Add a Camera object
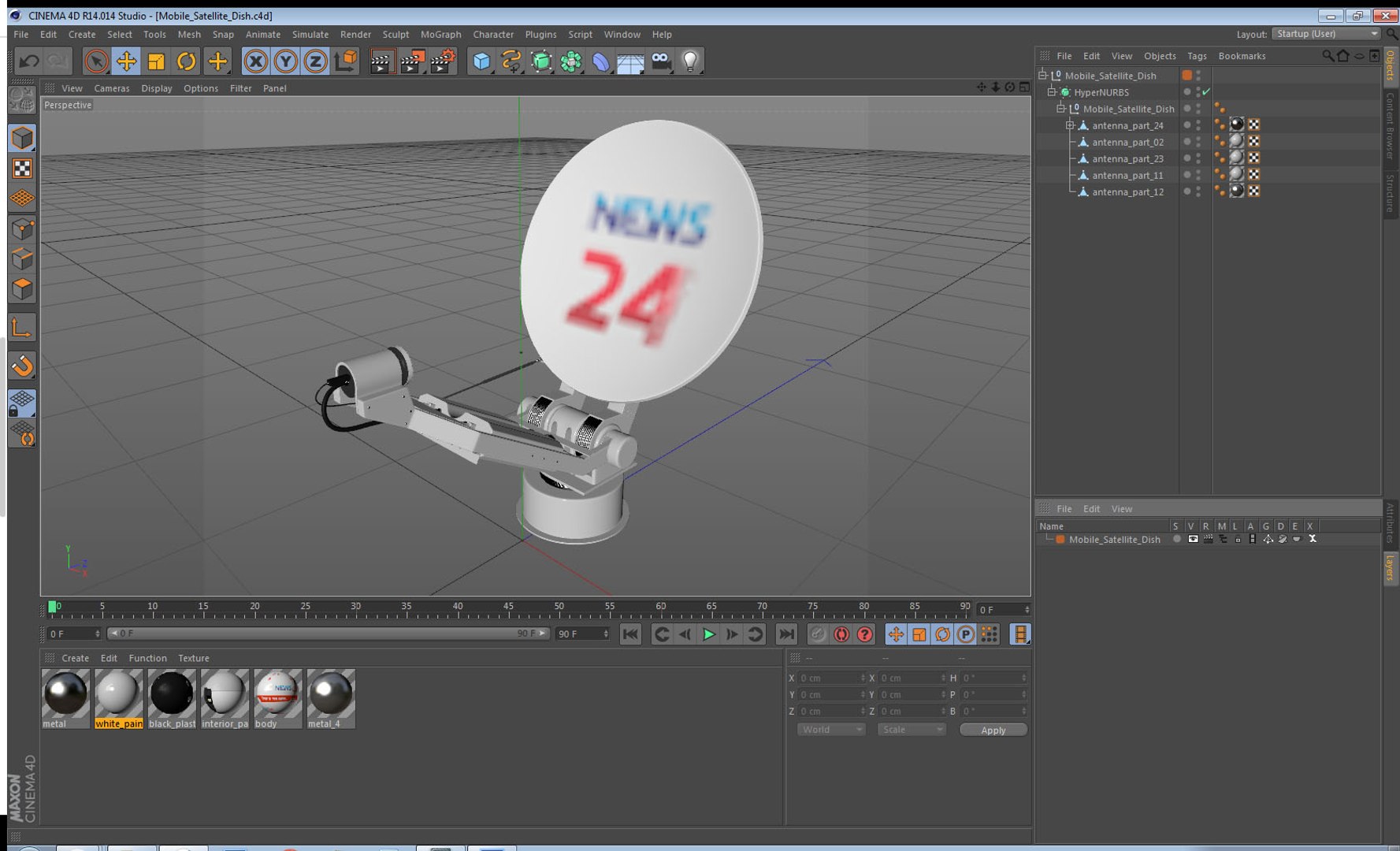 (x=661, y=61)
